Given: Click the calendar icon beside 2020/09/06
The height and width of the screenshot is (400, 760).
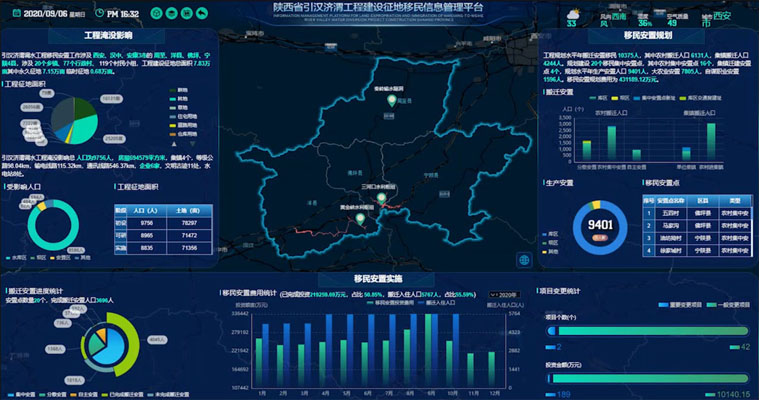Looking at the screenshot, I should click(16, 14).
